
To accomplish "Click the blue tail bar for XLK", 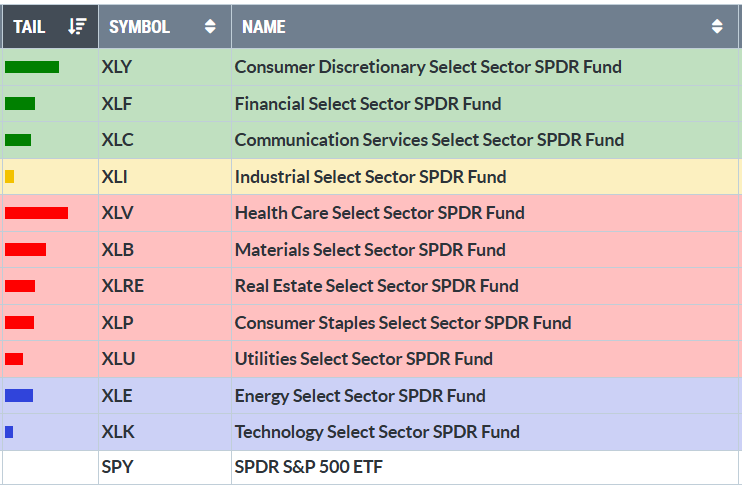I will click(9, 432).
